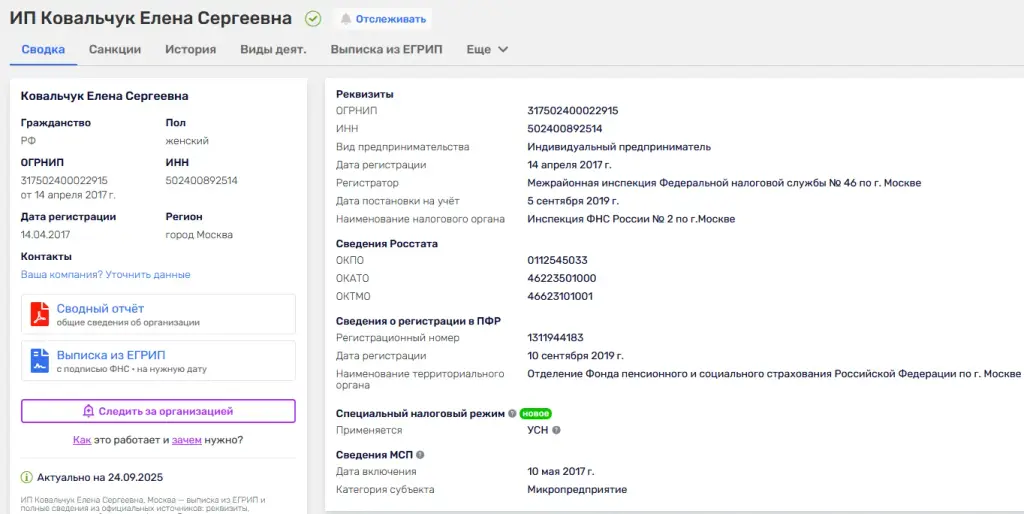The width and height of the screenshot is (1024, 514).
Task: Open the История tab
Action: pyautogui.click(x=191, y=49)
